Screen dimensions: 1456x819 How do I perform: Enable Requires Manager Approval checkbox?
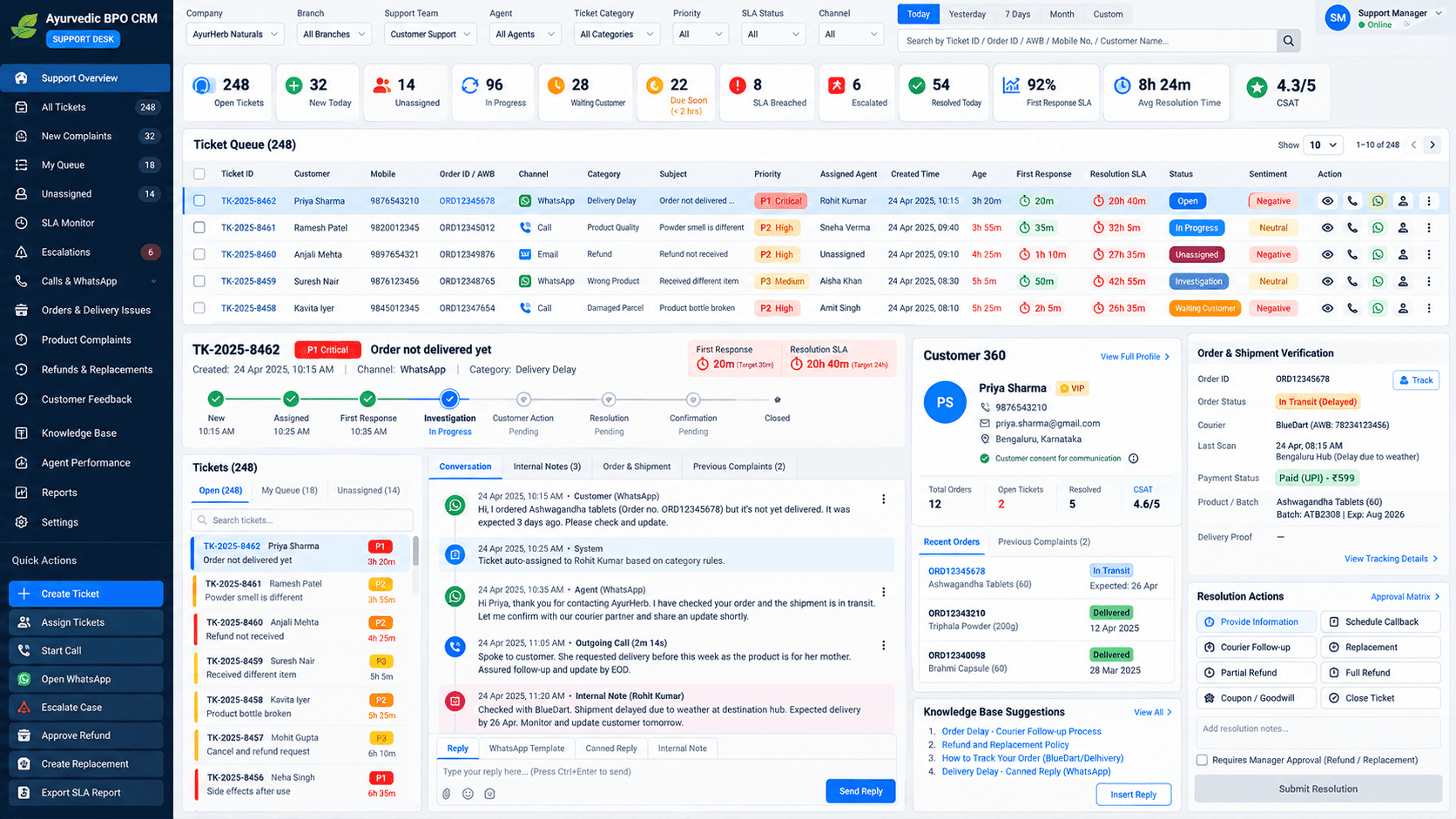point(1202,761)
